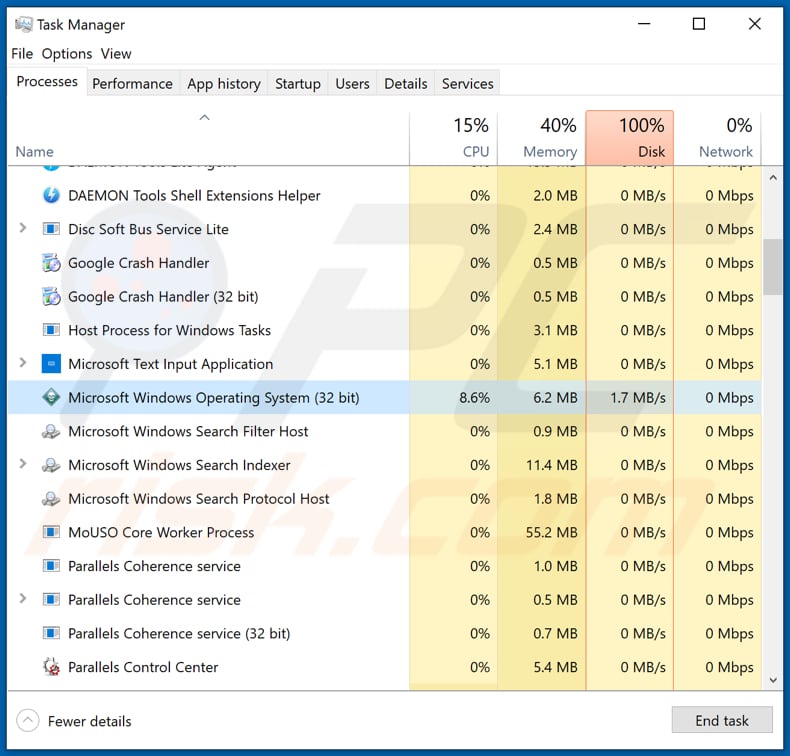The image size is (790, 756).
Task: Click the Parallels Coherence service (32 bit) icon
Action: (x=51, y=633)
